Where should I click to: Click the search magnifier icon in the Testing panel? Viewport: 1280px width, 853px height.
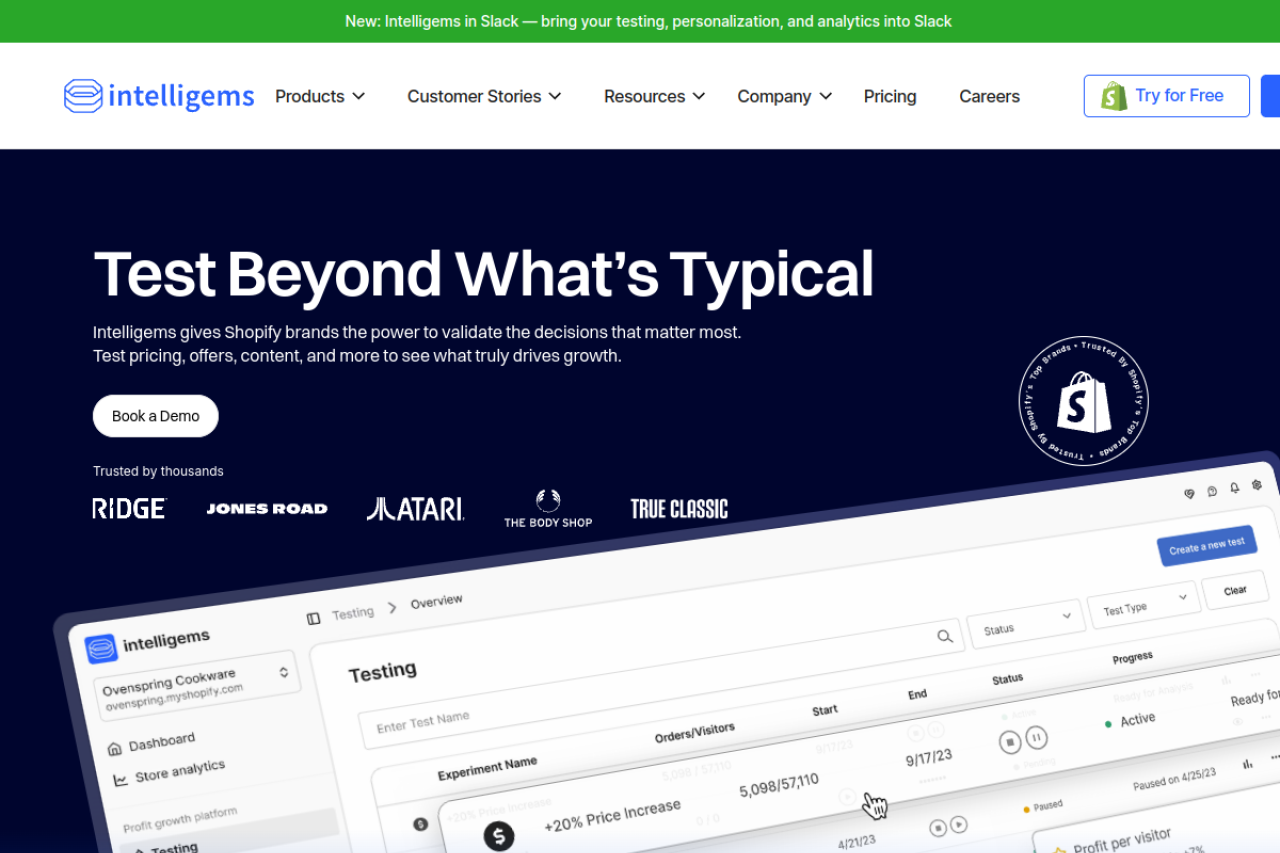944,636
